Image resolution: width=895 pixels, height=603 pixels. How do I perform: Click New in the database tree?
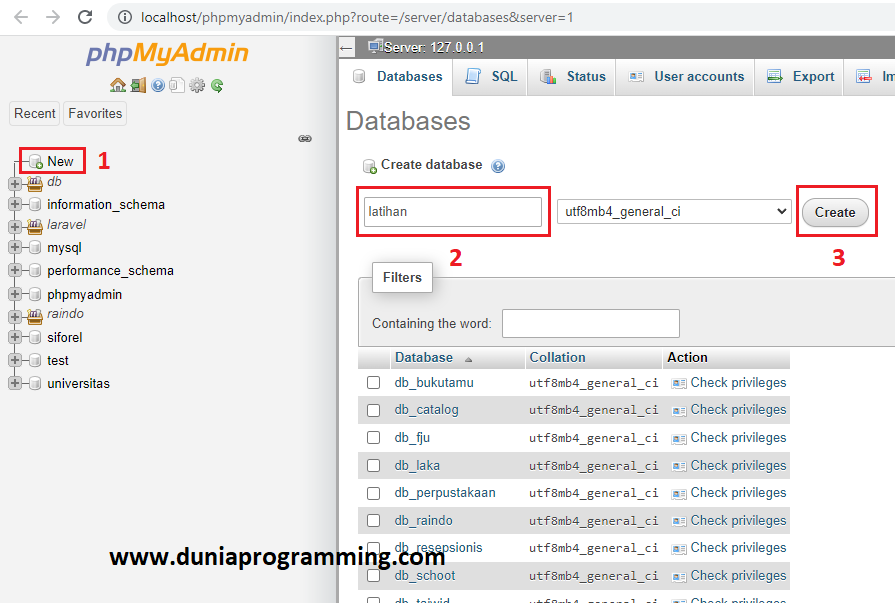pos(60,162)
